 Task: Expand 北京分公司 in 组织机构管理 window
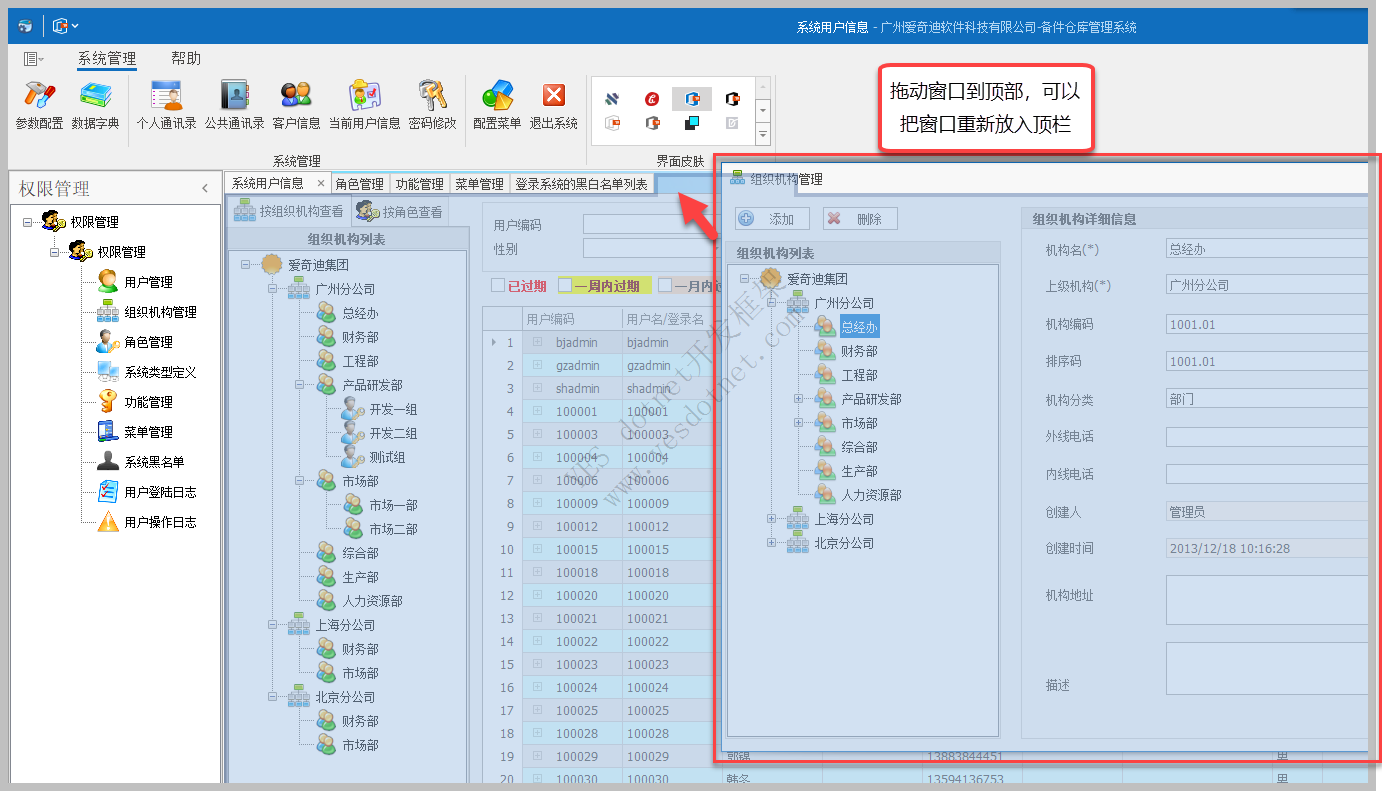(771, 543)
